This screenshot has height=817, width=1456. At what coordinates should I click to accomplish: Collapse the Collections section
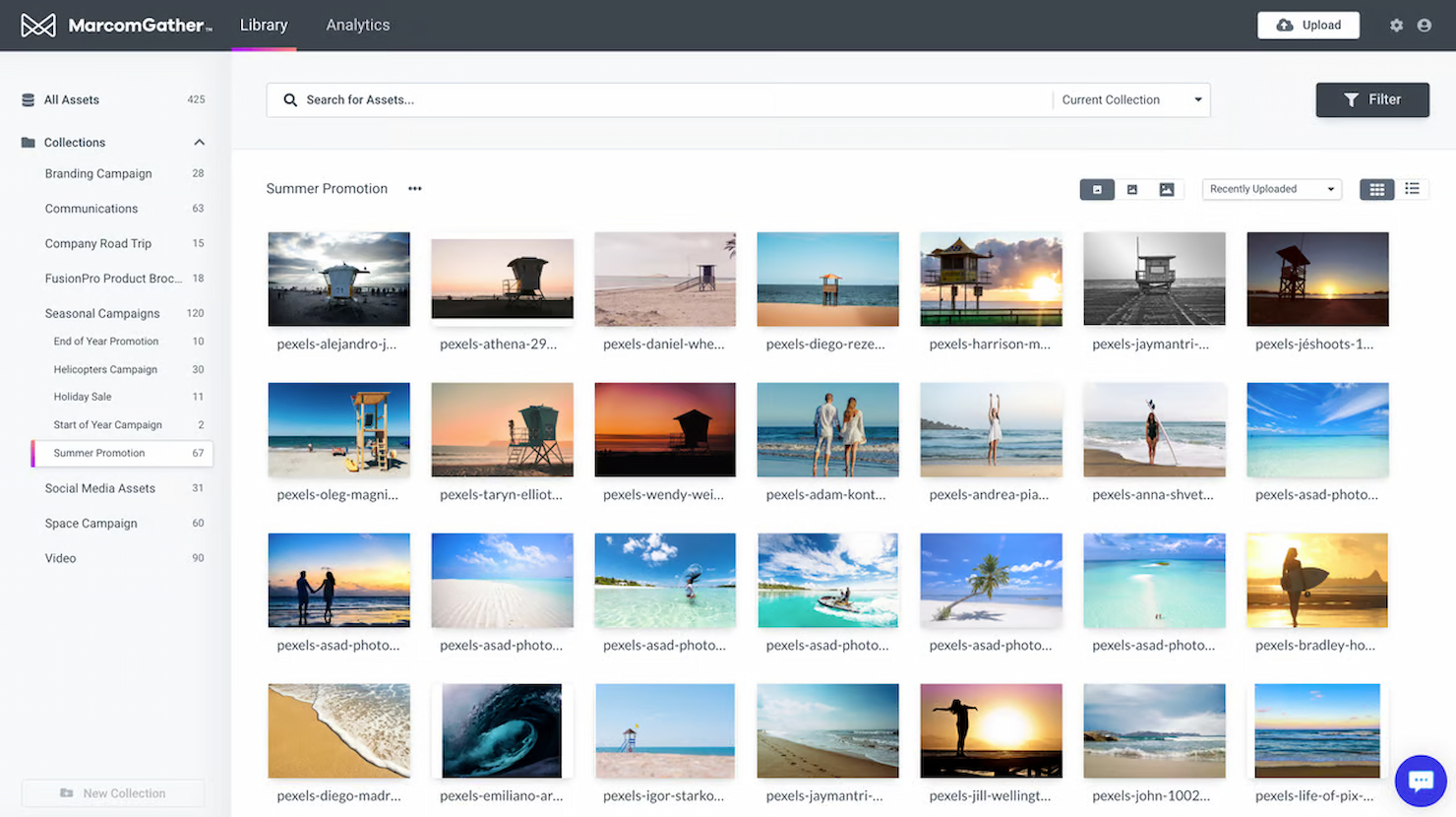tap(199, 142)
